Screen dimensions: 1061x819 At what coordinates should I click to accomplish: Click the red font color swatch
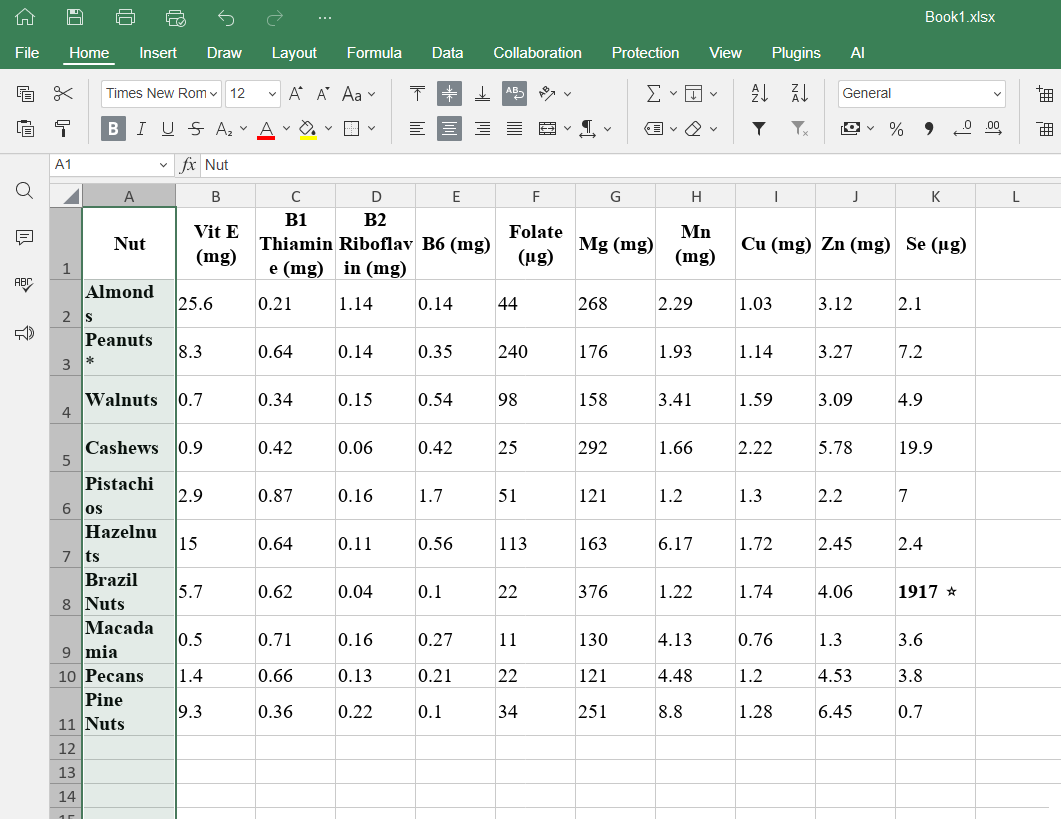[266, 129]
